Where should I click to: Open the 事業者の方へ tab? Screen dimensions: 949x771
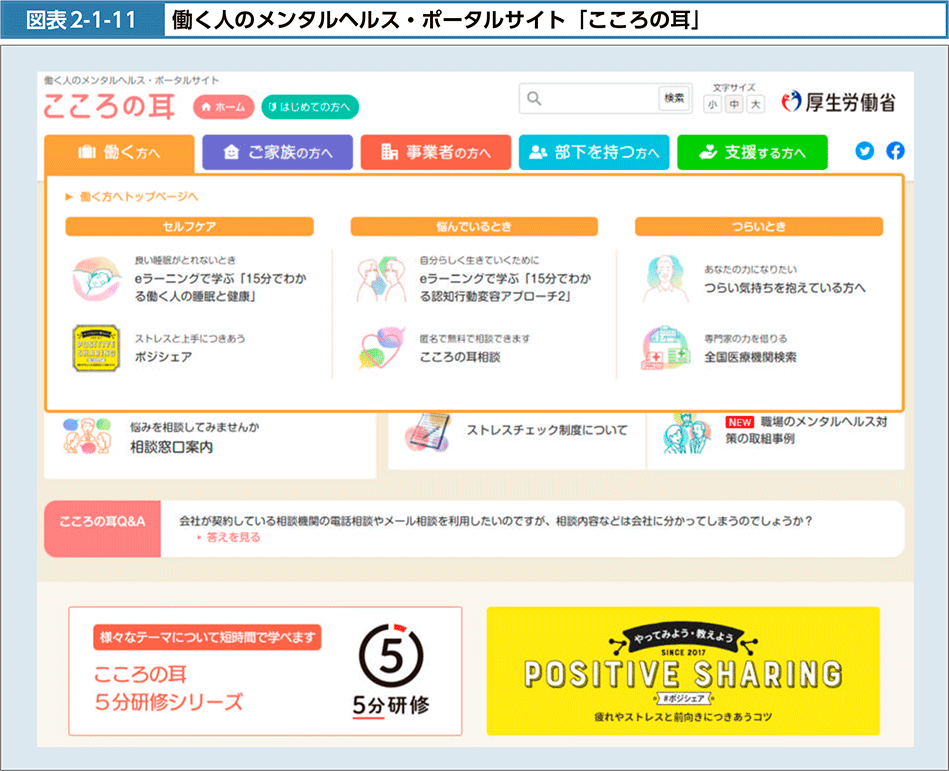click(435, 153)
